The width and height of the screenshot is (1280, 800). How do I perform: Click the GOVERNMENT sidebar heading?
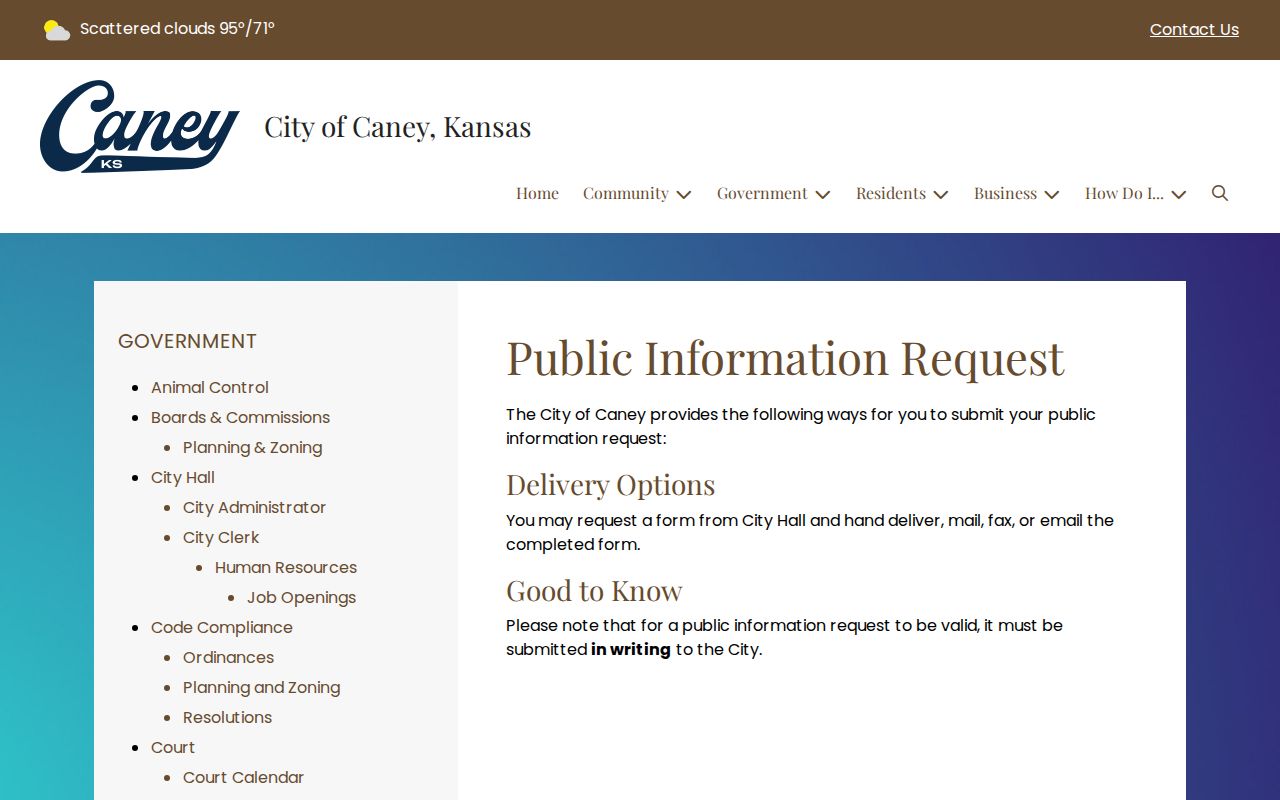pos(187,341)
